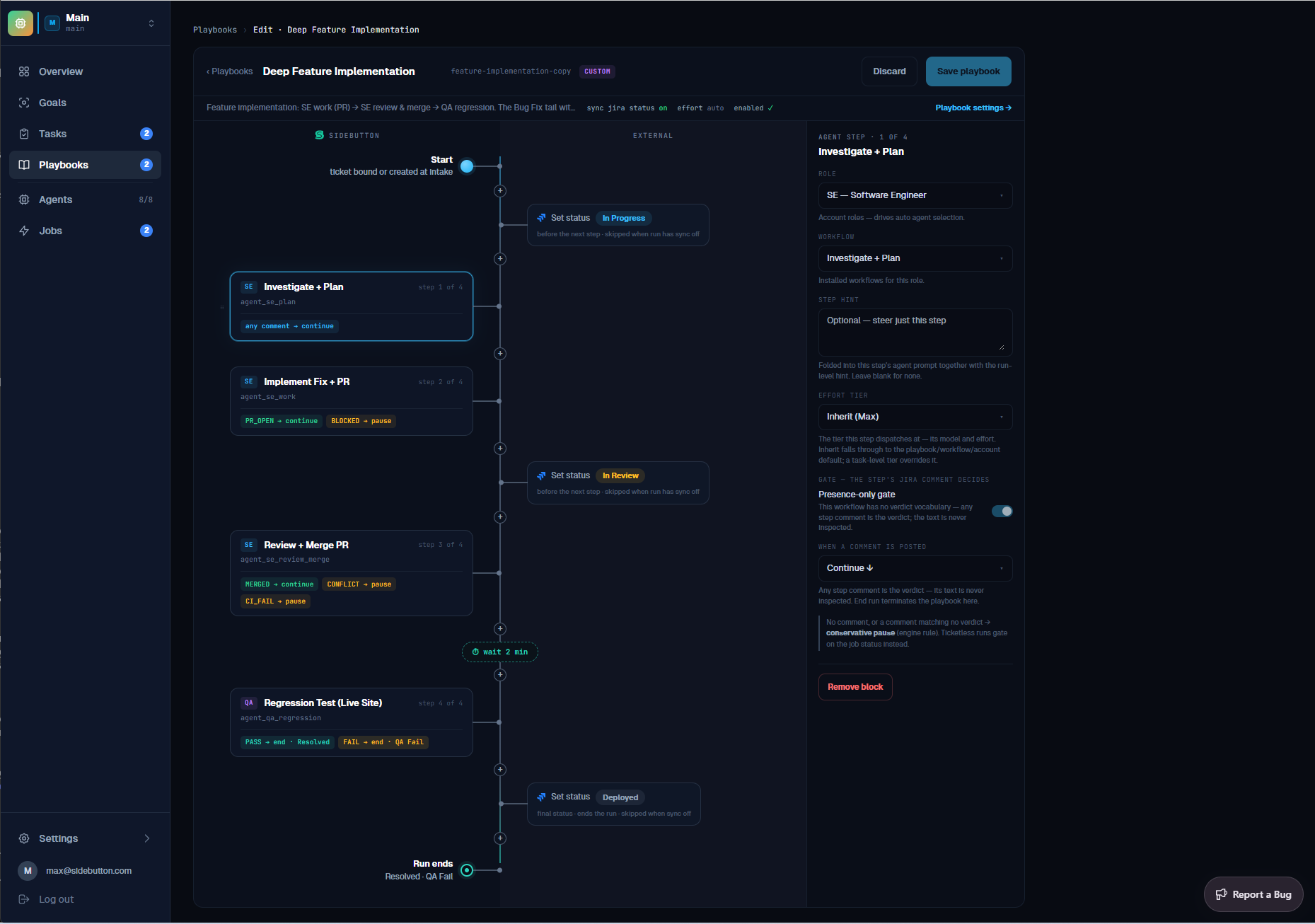Click the back to Playbooks link

click(x=229, y=71)
